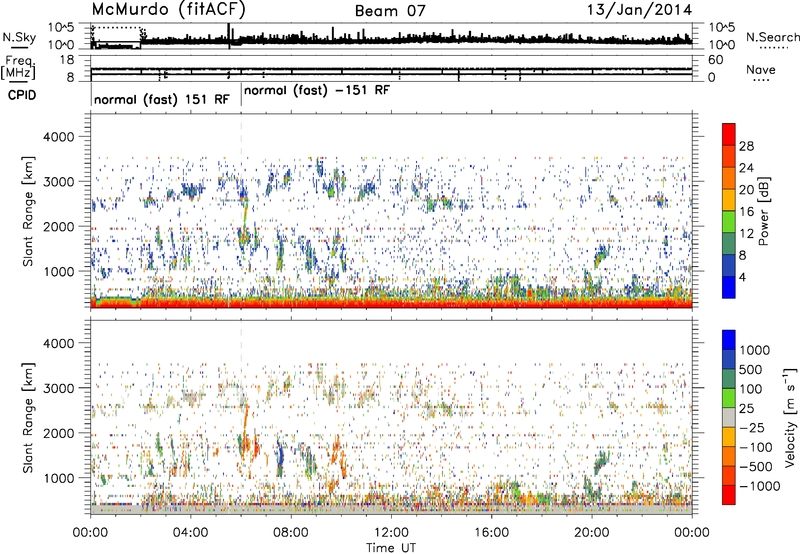Click the 'N.Sky' legend label
This screenshot has width=800, height=554.
(x=19, y=37)
